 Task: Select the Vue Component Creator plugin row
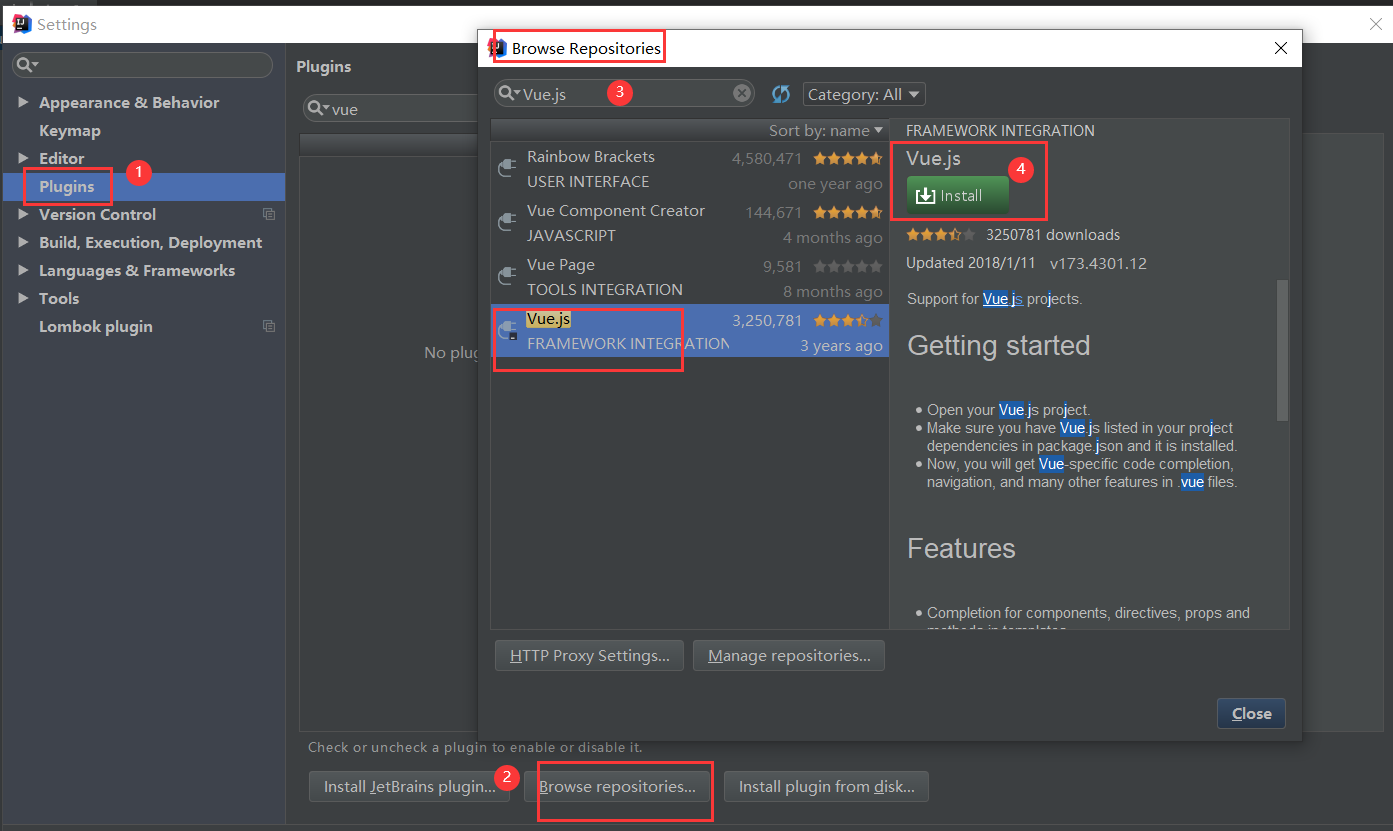coord(689,223)
